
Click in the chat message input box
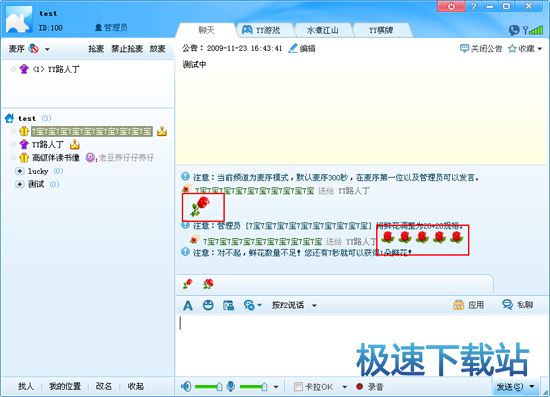tap(361, 345)
